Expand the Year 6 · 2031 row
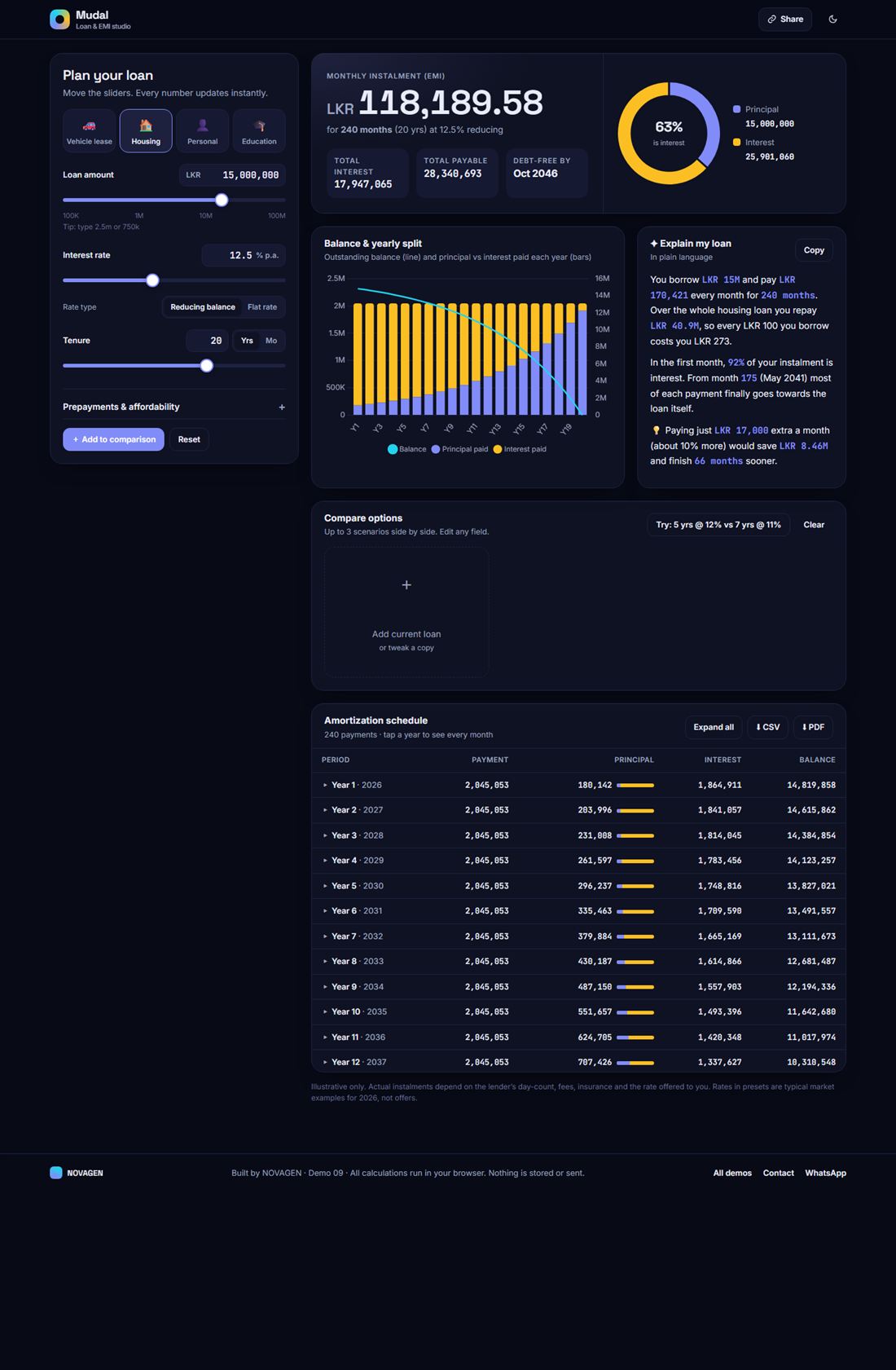Screen dimensions: 896x1370 [x=578, y=911]
